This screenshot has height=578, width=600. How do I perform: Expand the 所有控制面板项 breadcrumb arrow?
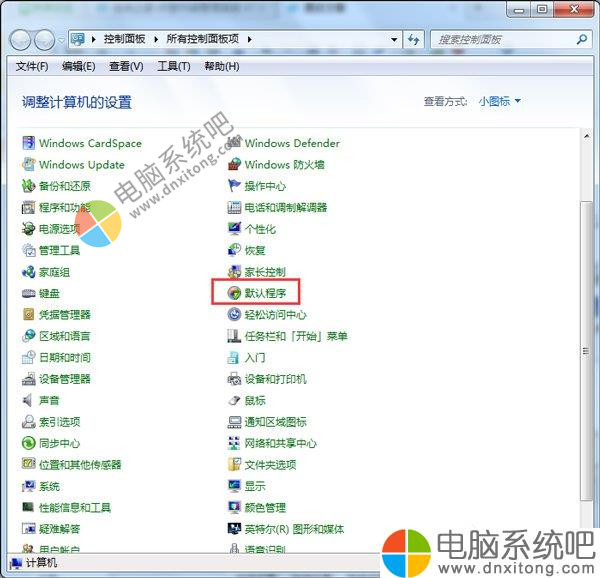point(249,39)
